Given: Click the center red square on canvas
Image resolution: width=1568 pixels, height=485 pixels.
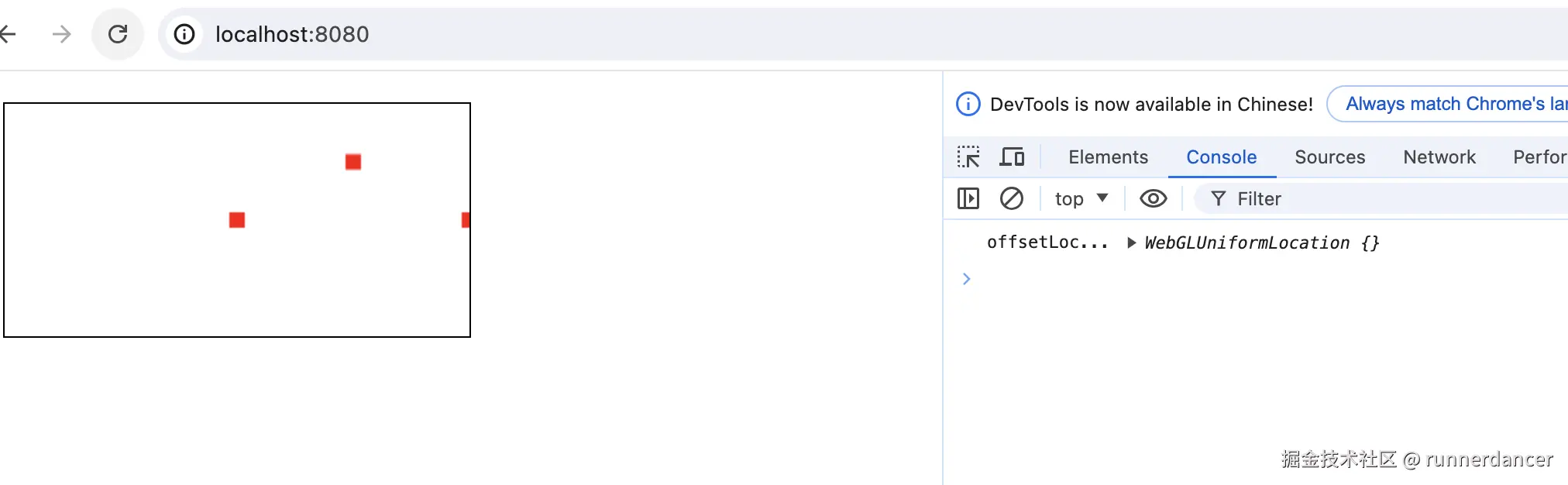Looking at the screenshot, I should pyautogui.click(x=237, y=220).
